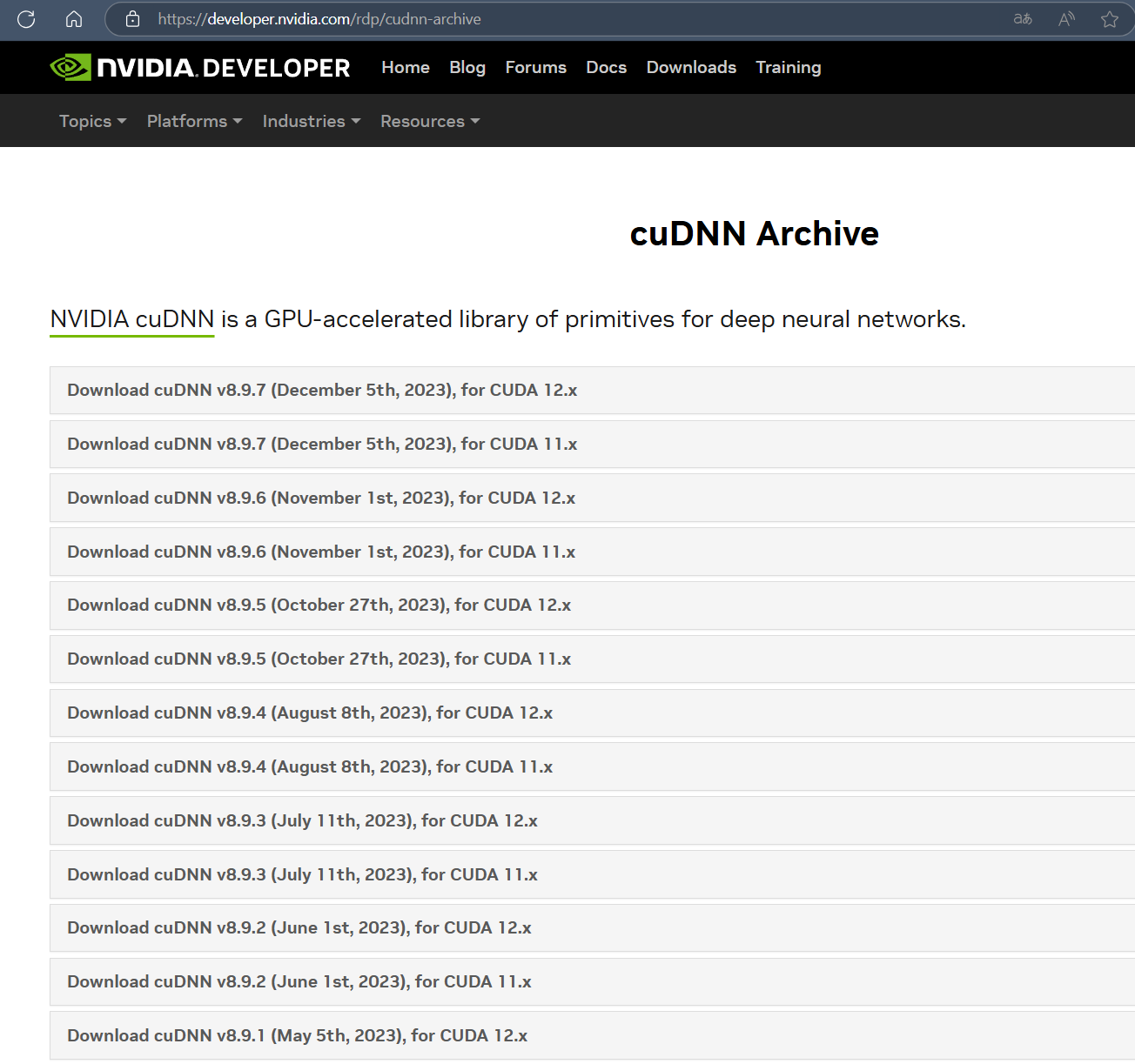Expand cuDNN v8.9.1 for CUDA 12.x
Viewport: 1135px width, 1064px height.
pyautogui.click(x=592, y=1035)
